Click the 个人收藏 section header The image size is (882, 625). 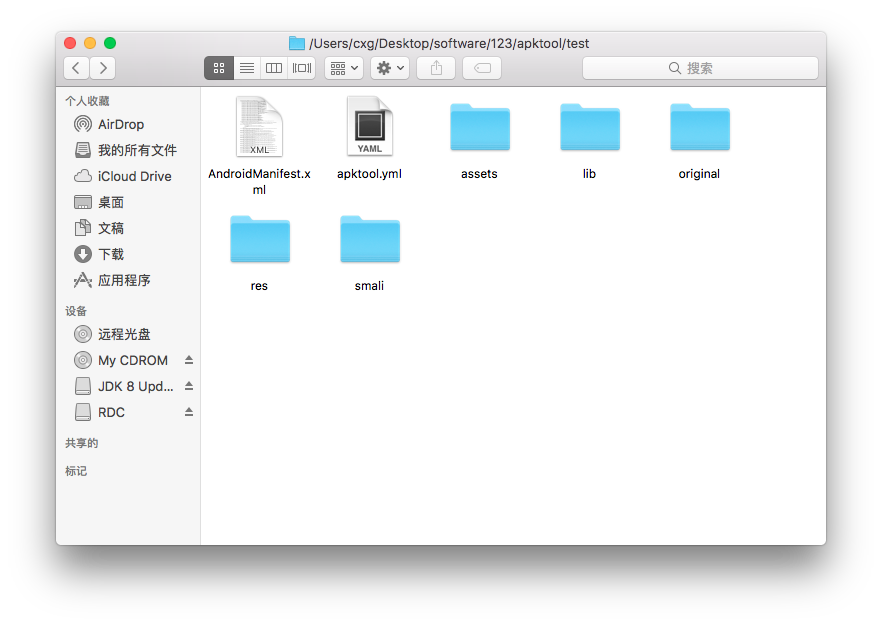pos(87,101)
